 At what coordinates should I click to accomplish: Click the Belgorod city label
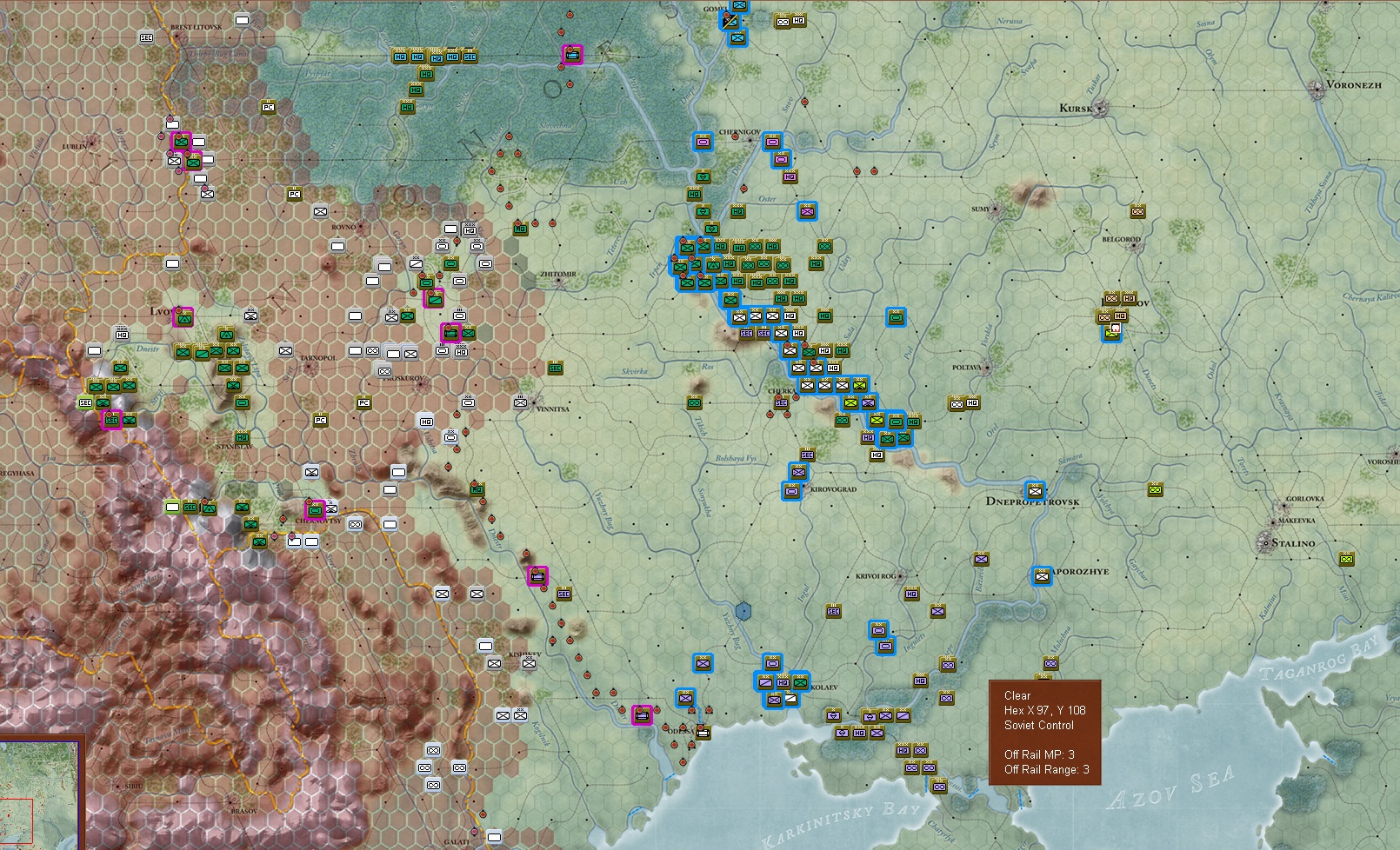pos(1121,239)
